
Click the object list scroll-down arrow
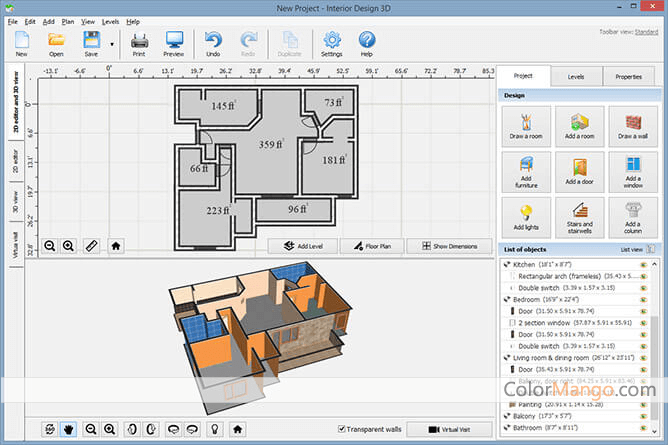point(654,431)
